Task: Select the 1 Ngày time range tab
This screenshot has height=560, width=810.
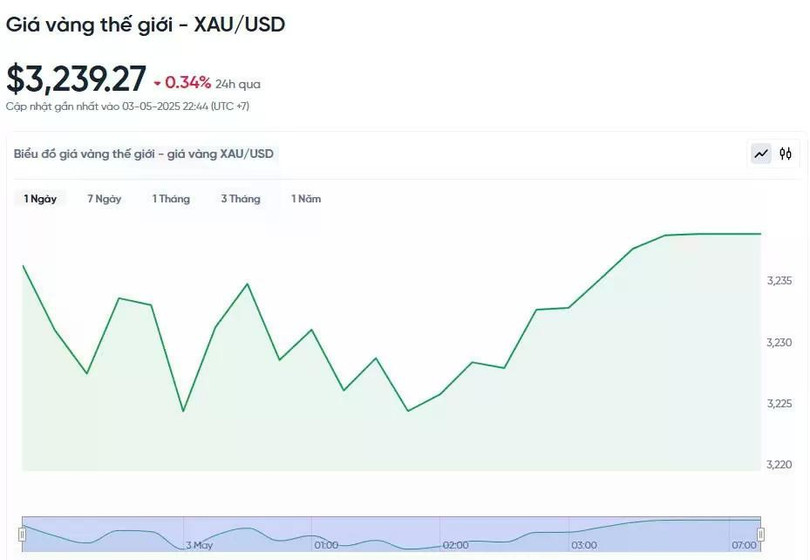Action: [x=40, y=199]
